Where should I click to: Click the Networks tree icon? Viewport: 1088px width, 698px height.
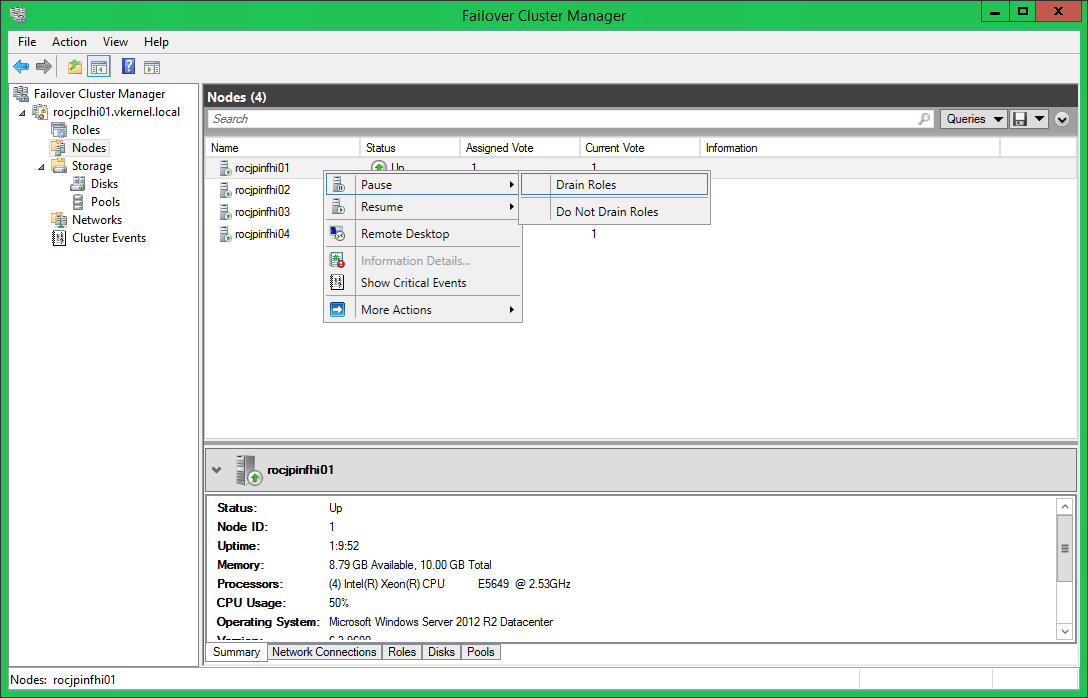coord(59,220)
